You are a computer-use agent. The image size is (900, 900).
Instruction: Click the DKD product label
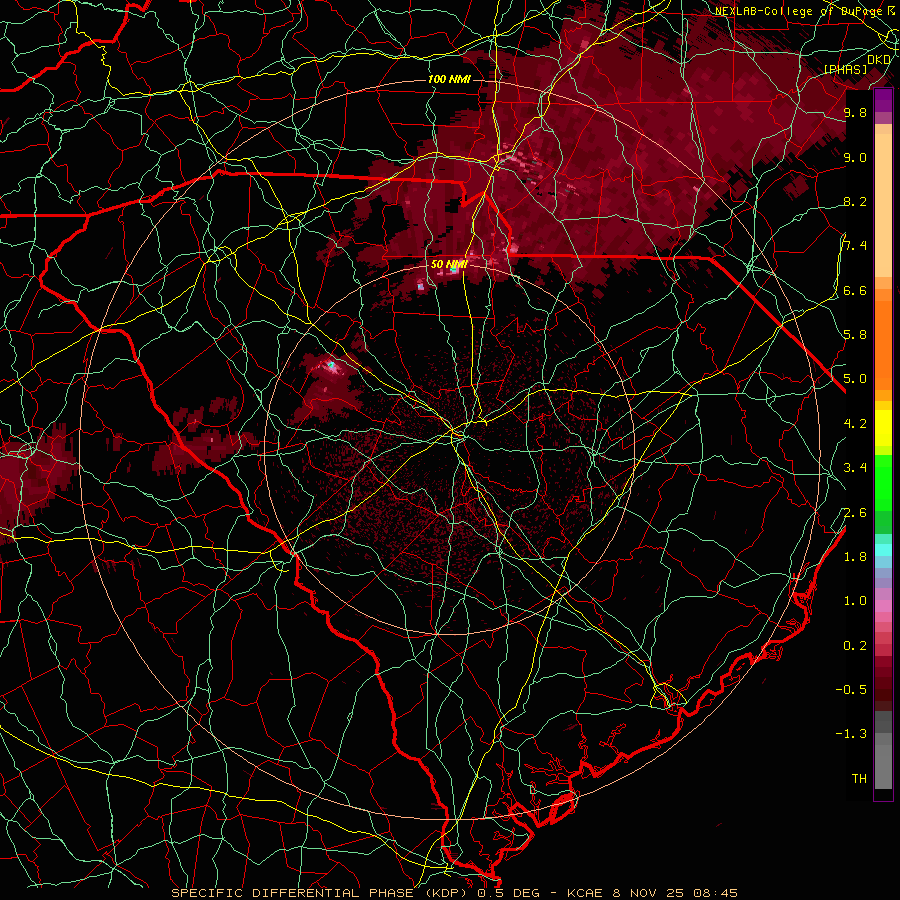(879, 59)
